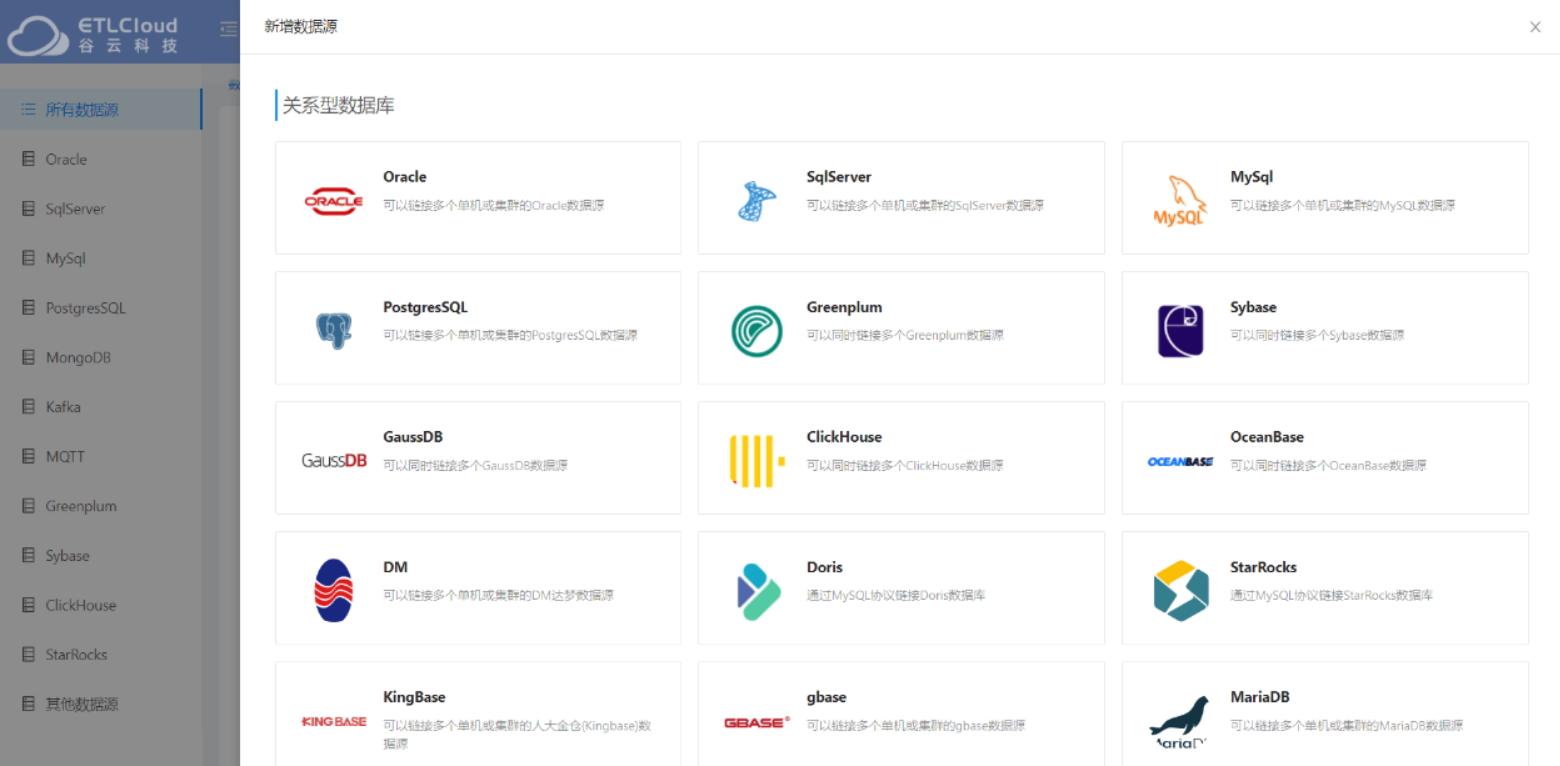The width and height of the screenshot is (1560, 766).
Task: Click the GBASE red logo icon
Action: [x=757, y=721]
